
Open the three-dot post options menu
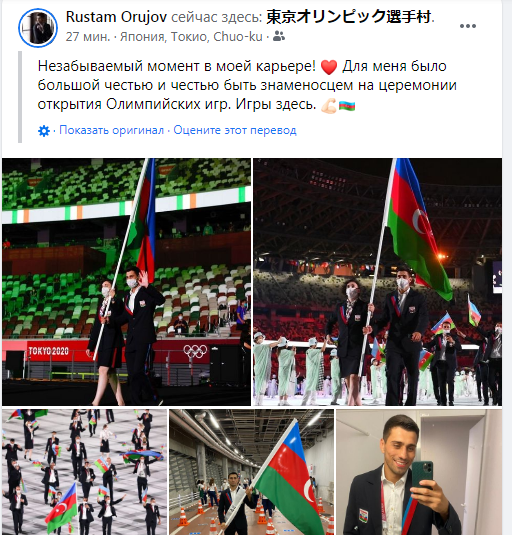coord(468,26)
